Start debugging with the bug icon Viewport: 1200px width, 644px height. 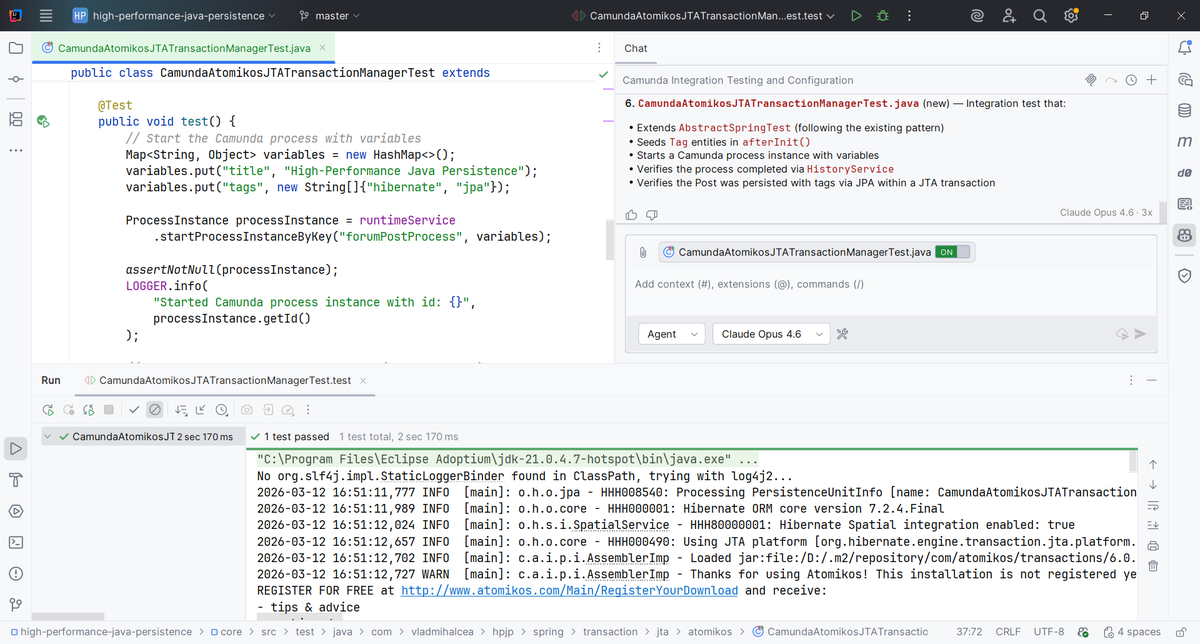882,16
